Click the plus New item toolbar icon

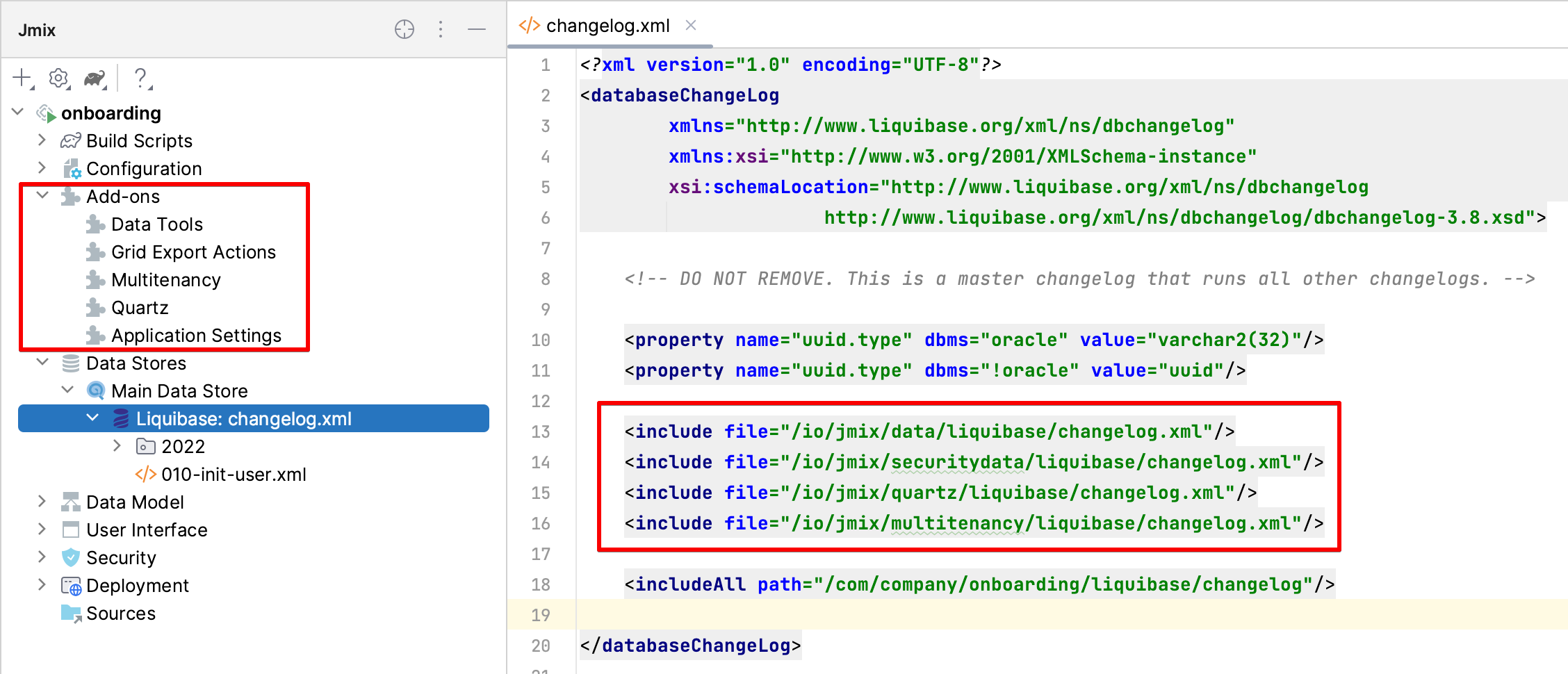tap(23, 79)
